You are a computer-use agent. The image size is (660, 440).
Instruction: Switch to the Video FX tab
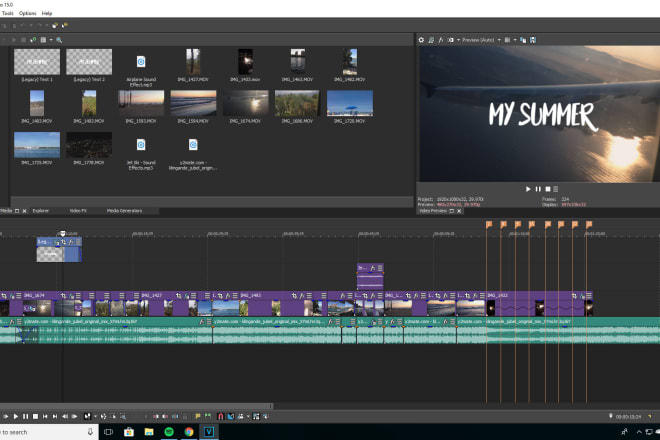tap(78, 211)
